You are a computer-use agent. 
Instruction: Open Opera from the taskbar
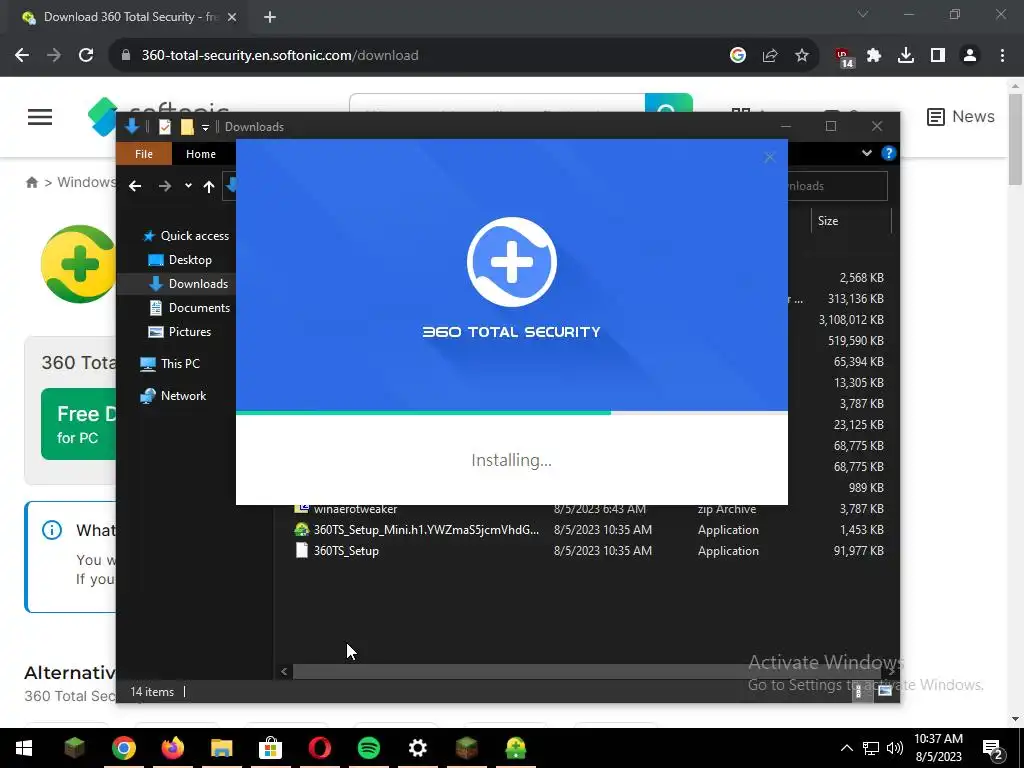pyautogui.click(x=320, y=748)
